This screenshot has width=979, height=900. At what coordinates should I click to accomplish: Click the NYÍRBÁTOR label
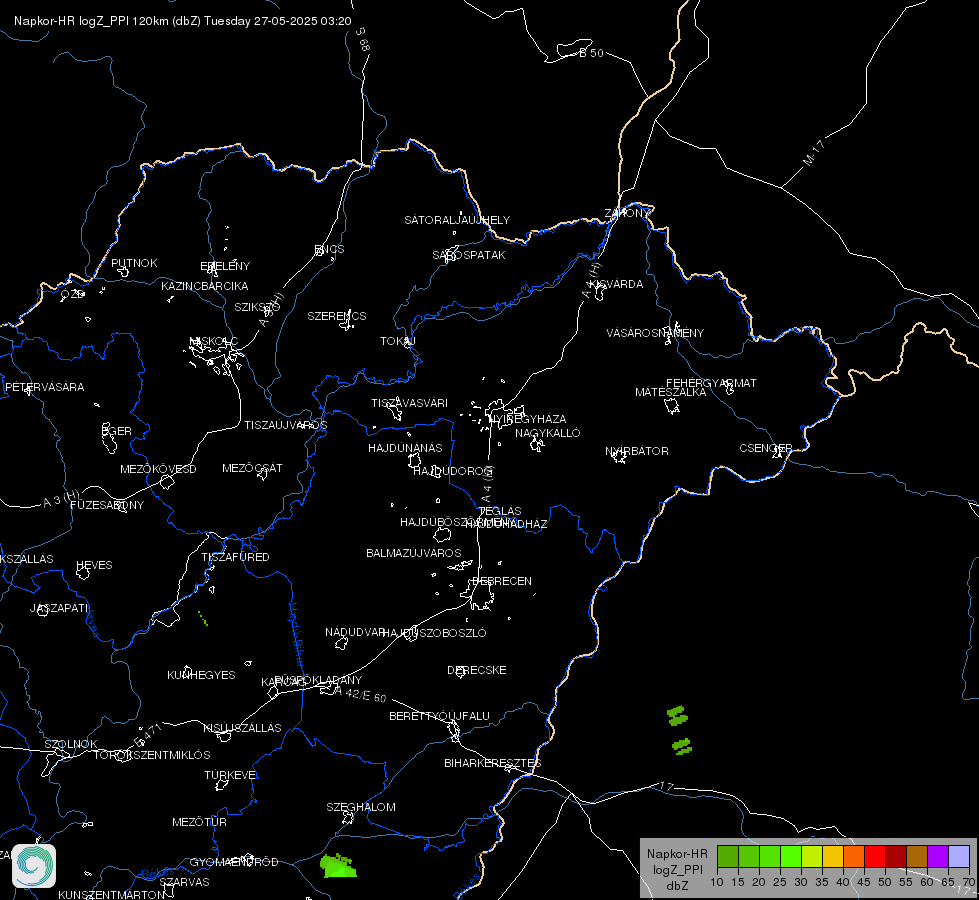637,451
